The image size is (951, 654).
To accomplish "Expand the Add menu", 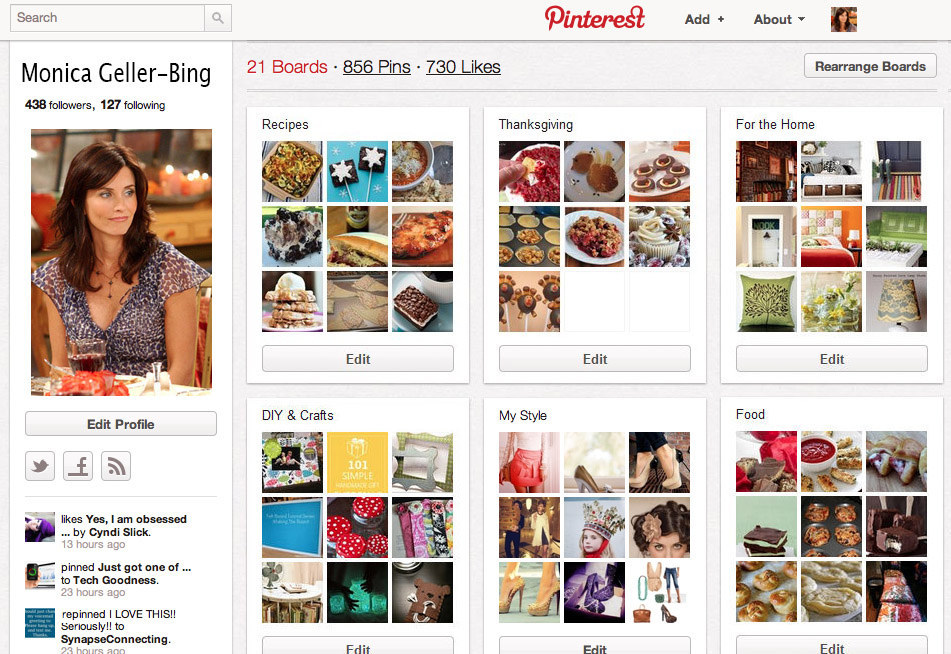I will coord(704,19).
